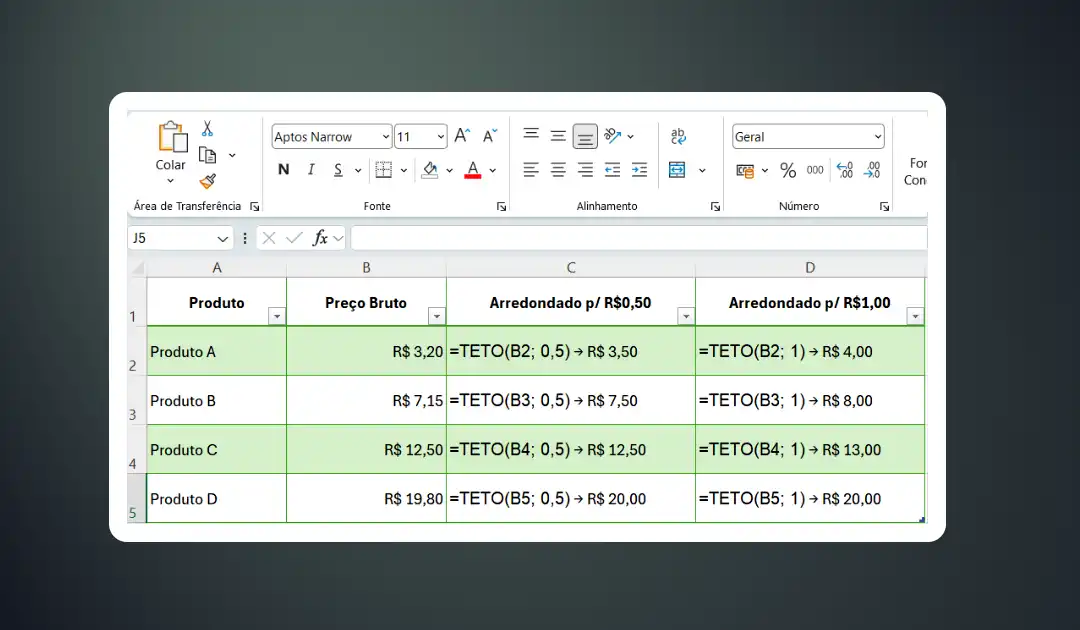
Task: Align text to top
Action: point(531,135)
